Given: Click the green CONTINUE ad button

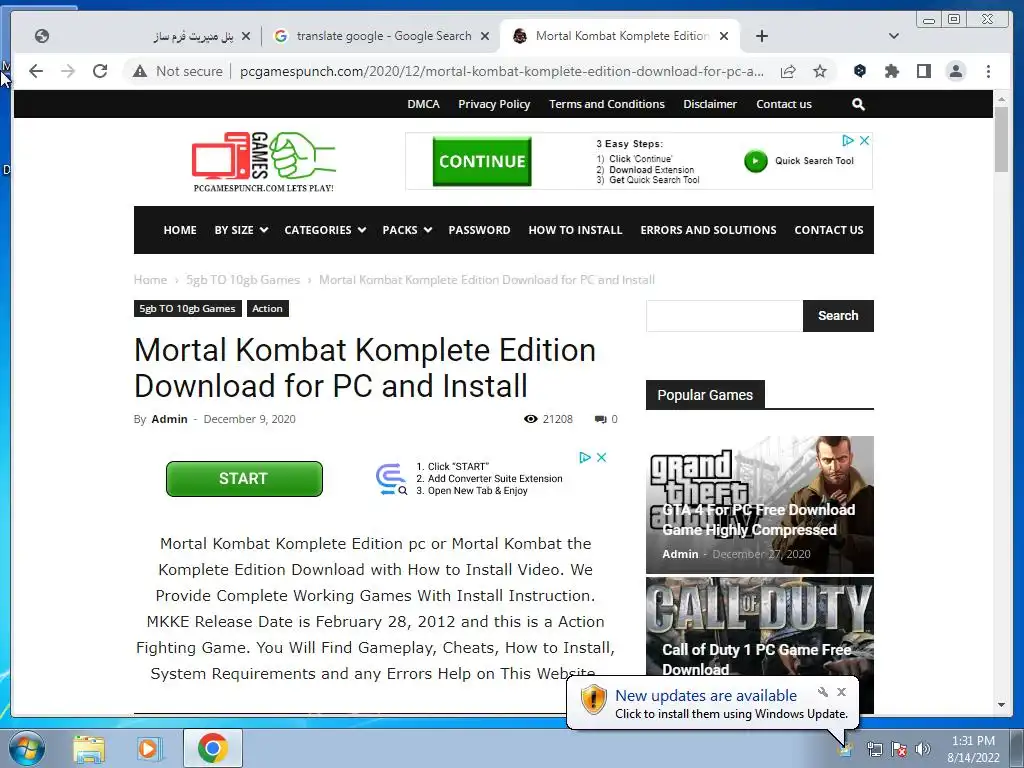Looking at the screenshot, I should [x=482, y=161].
